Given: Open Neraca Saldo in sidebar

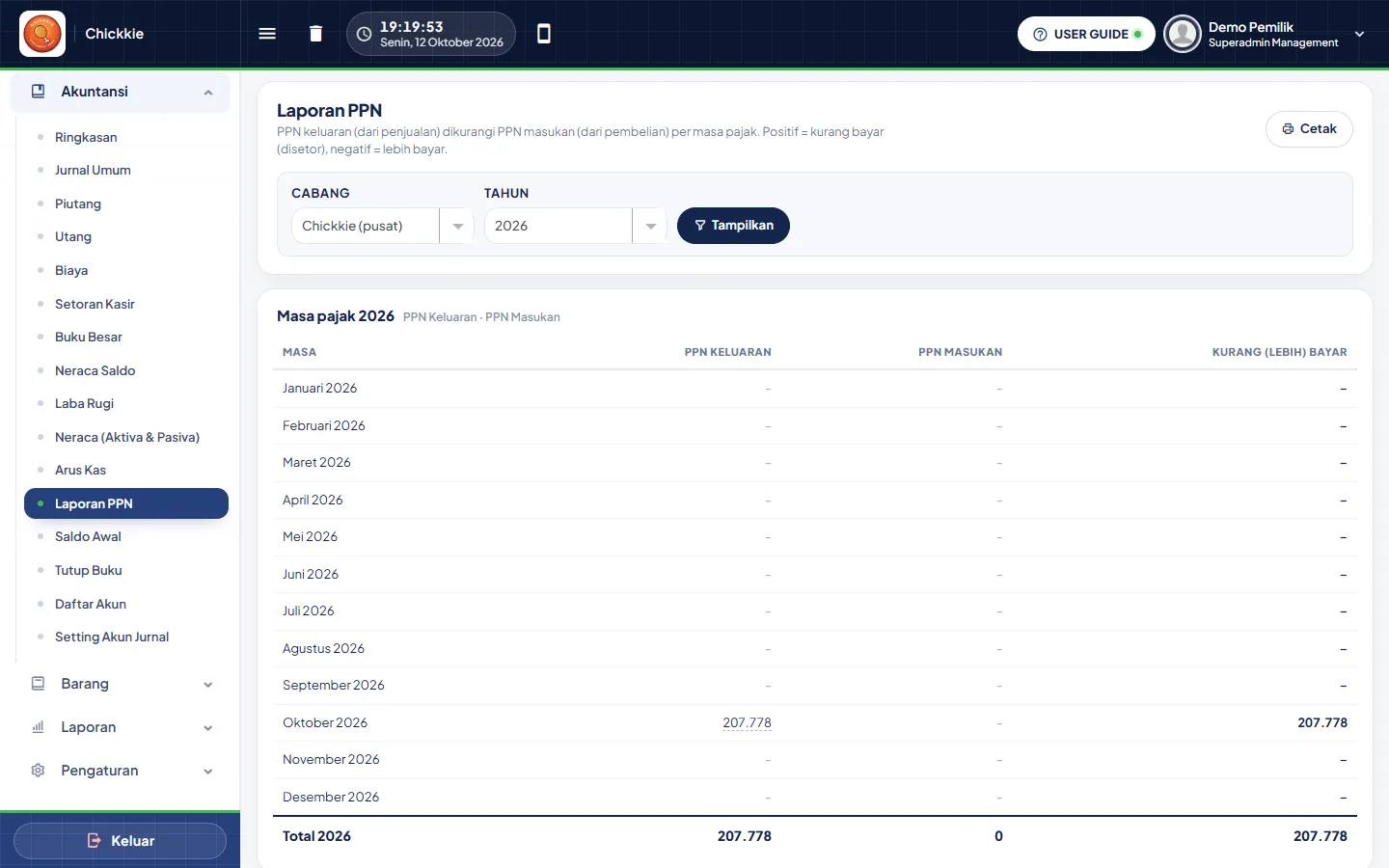Looking at the screenshot, I should tap(95, 370).
